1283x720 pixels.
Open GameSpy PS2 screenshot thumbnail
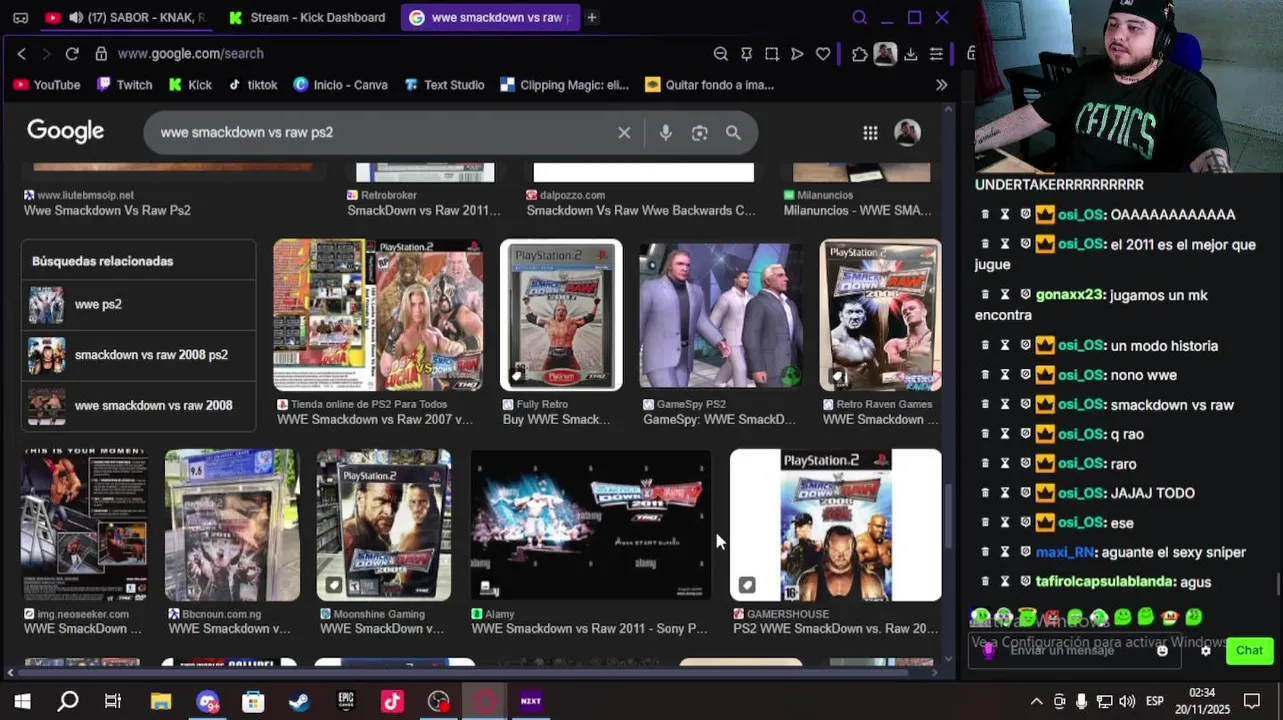click(x=721, y=315)
